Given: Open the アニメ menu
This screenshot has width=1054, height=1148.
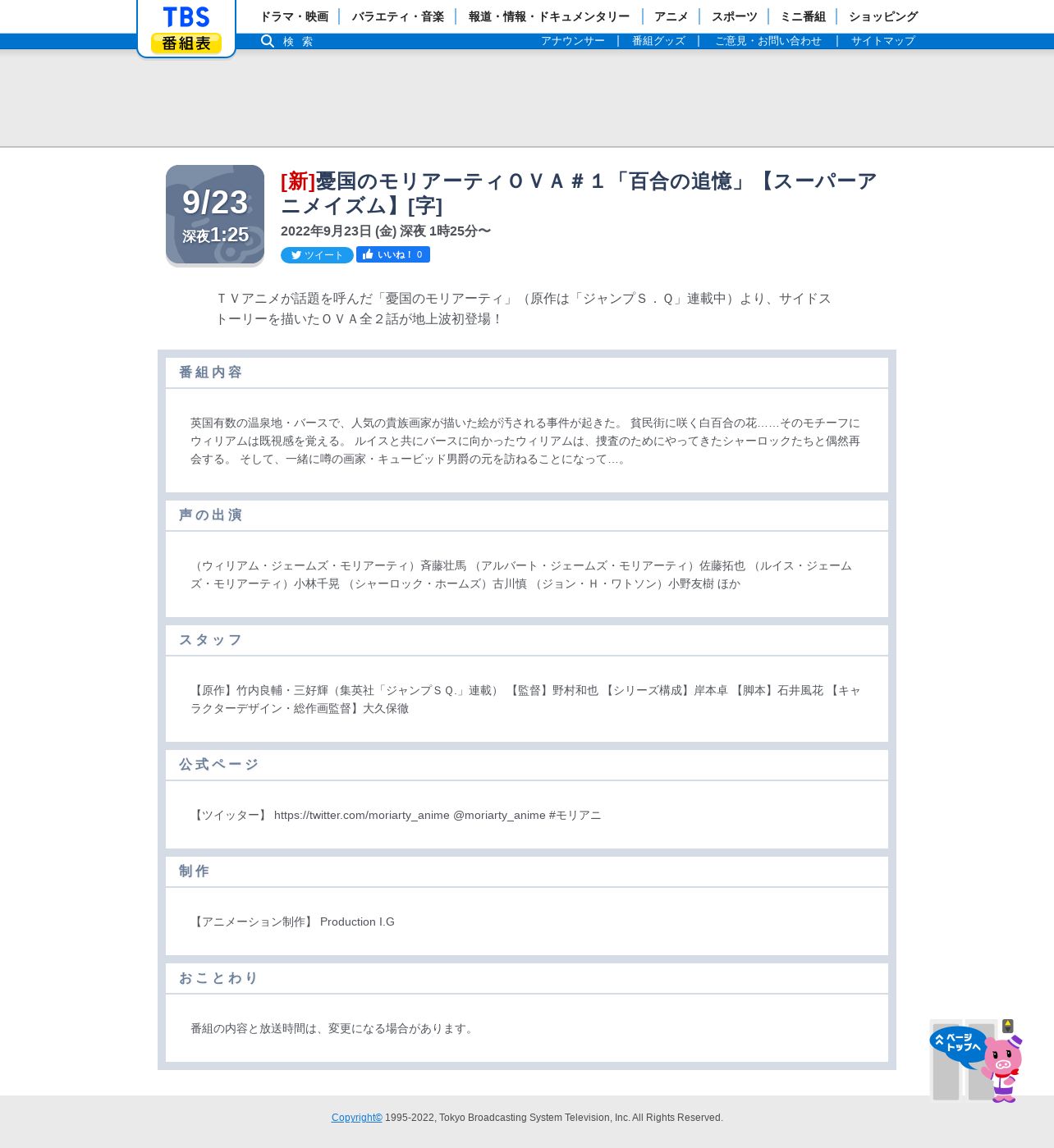Looking at the screenshot, I should coord(671,16).
